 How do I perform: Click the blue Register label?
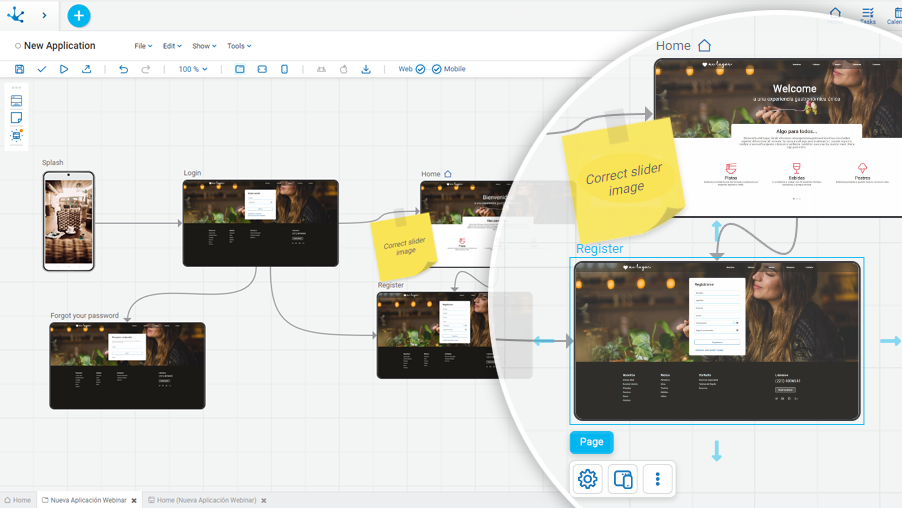tap(599, 249)
